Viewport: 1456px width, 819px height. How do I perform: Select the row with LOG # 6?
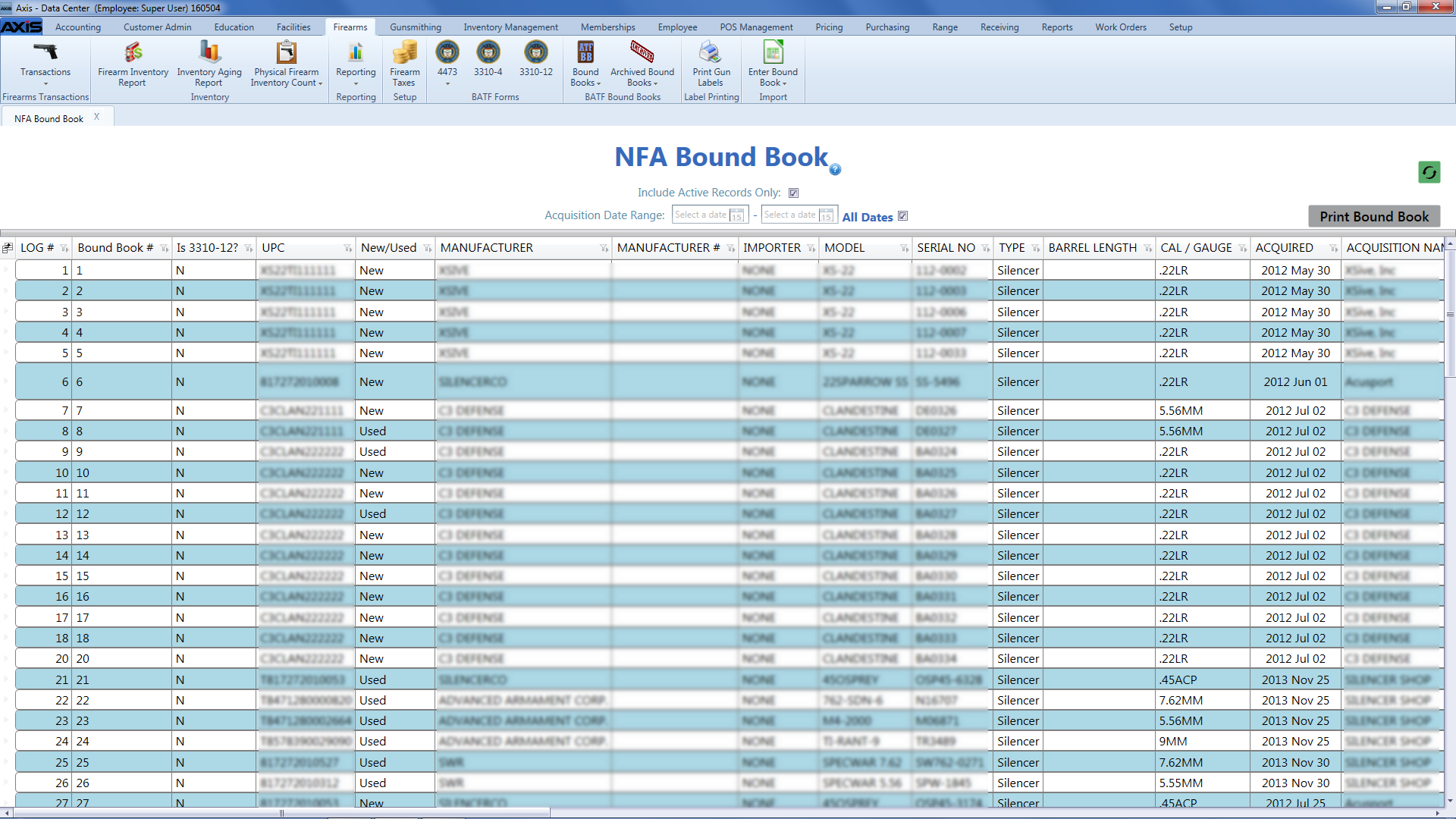(728, 382)
